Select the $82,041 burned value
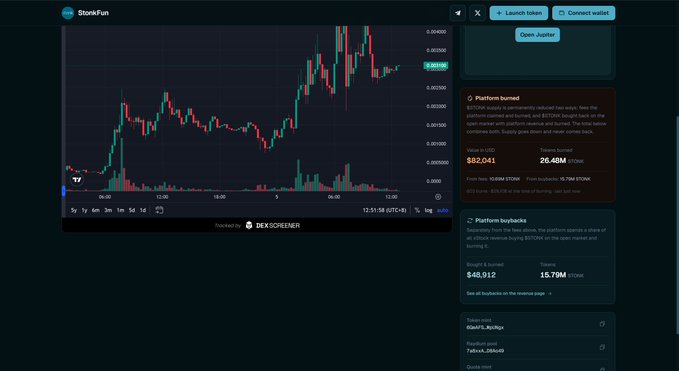The height and width of the screenshot is (371, 679). pyautogui.click(x=481, y=161)
